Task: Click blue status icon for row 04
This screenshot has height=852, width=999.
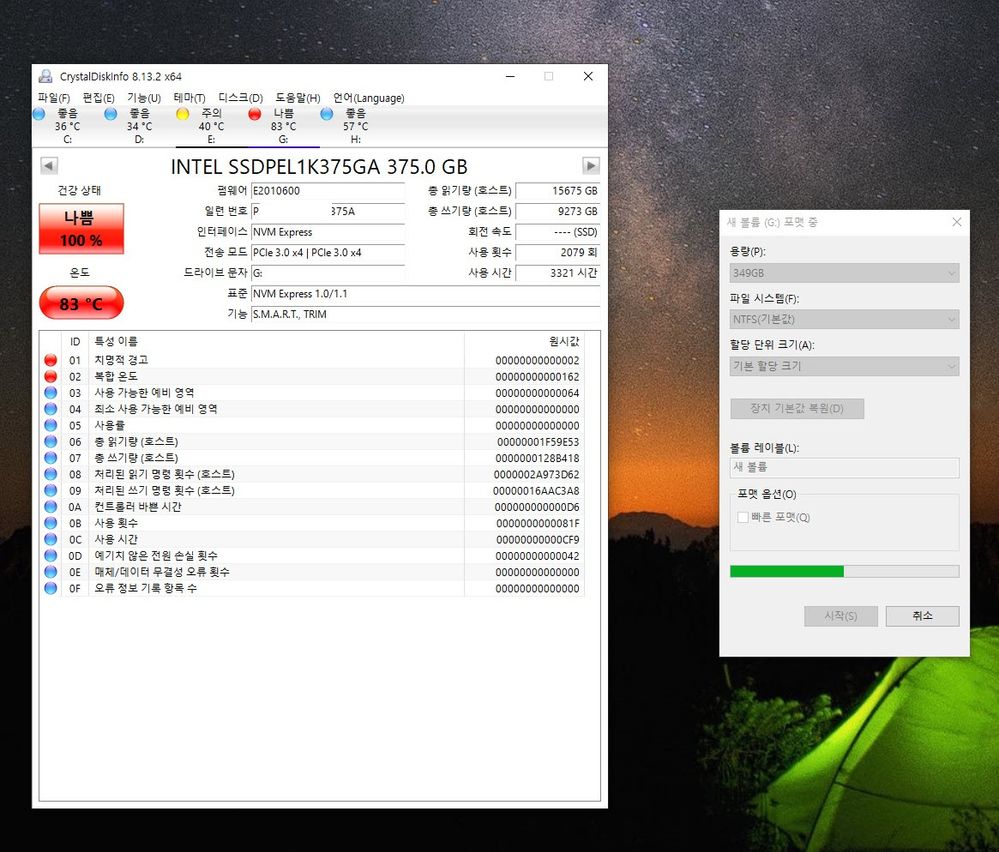Action: tap(51, 409)
